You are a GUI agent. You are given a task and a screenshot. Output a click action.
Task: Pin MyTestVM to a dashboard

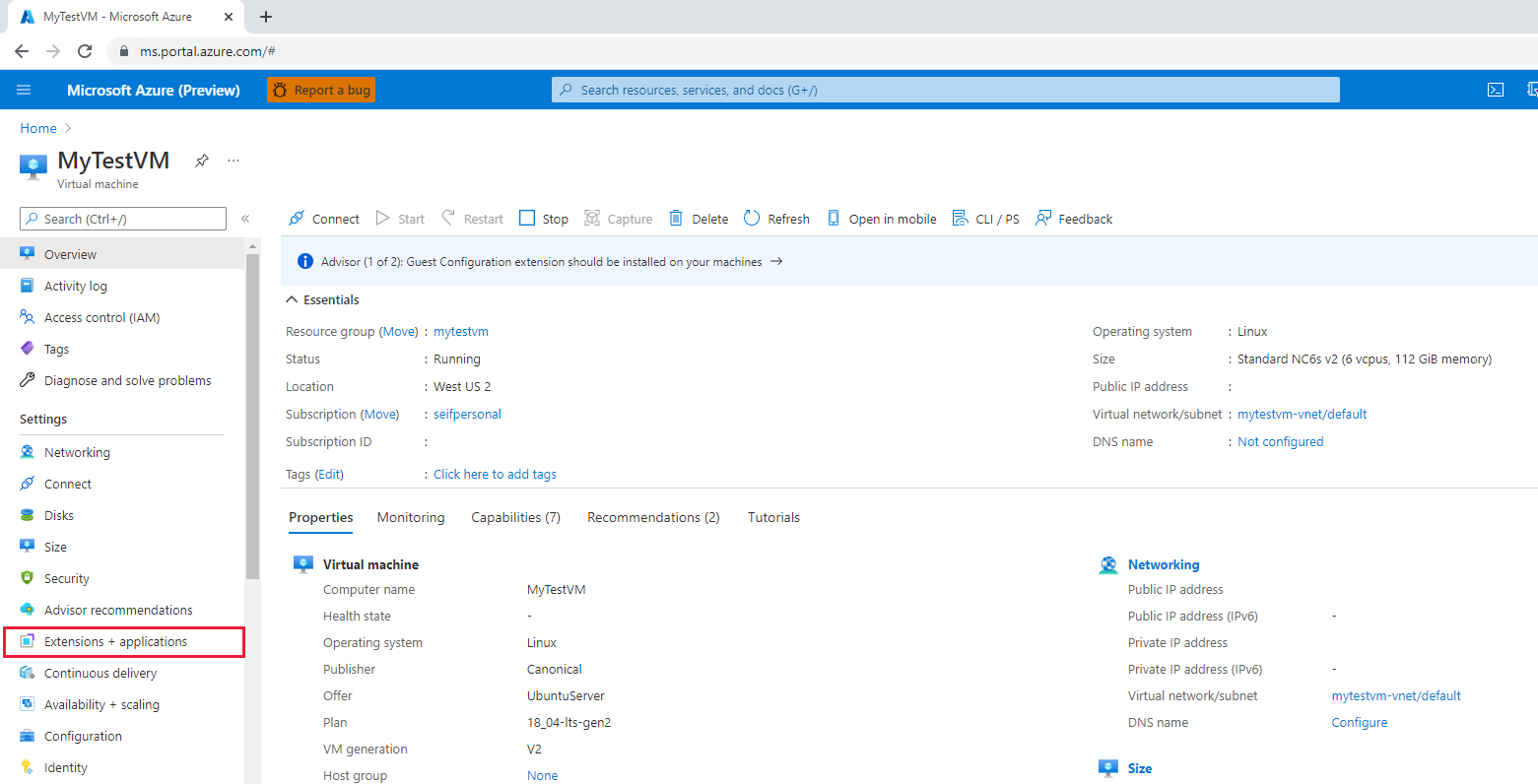[201, 161]
